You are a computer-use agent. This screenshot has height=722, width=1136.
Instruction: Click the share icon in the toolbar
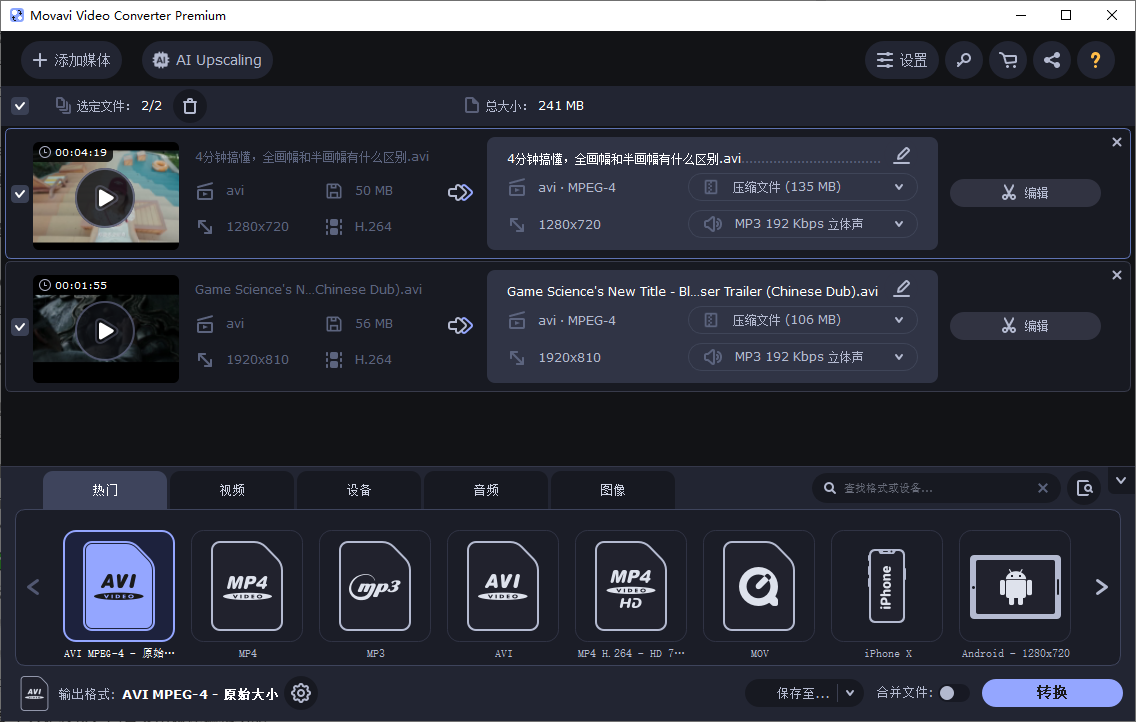pyautogui.click(x=1051, y=60)
